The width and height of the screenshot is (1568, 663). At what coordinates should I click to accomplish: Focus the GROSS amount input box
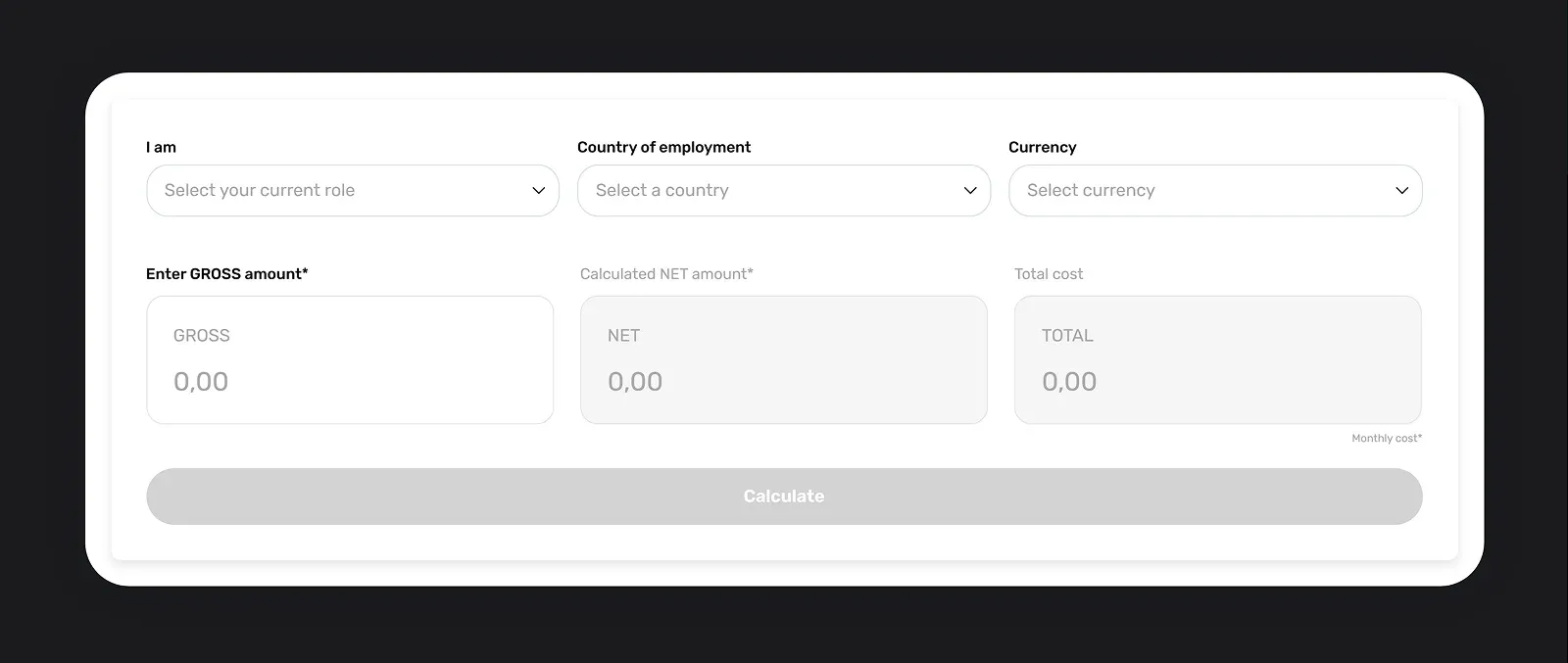click(x=350, y=359)
